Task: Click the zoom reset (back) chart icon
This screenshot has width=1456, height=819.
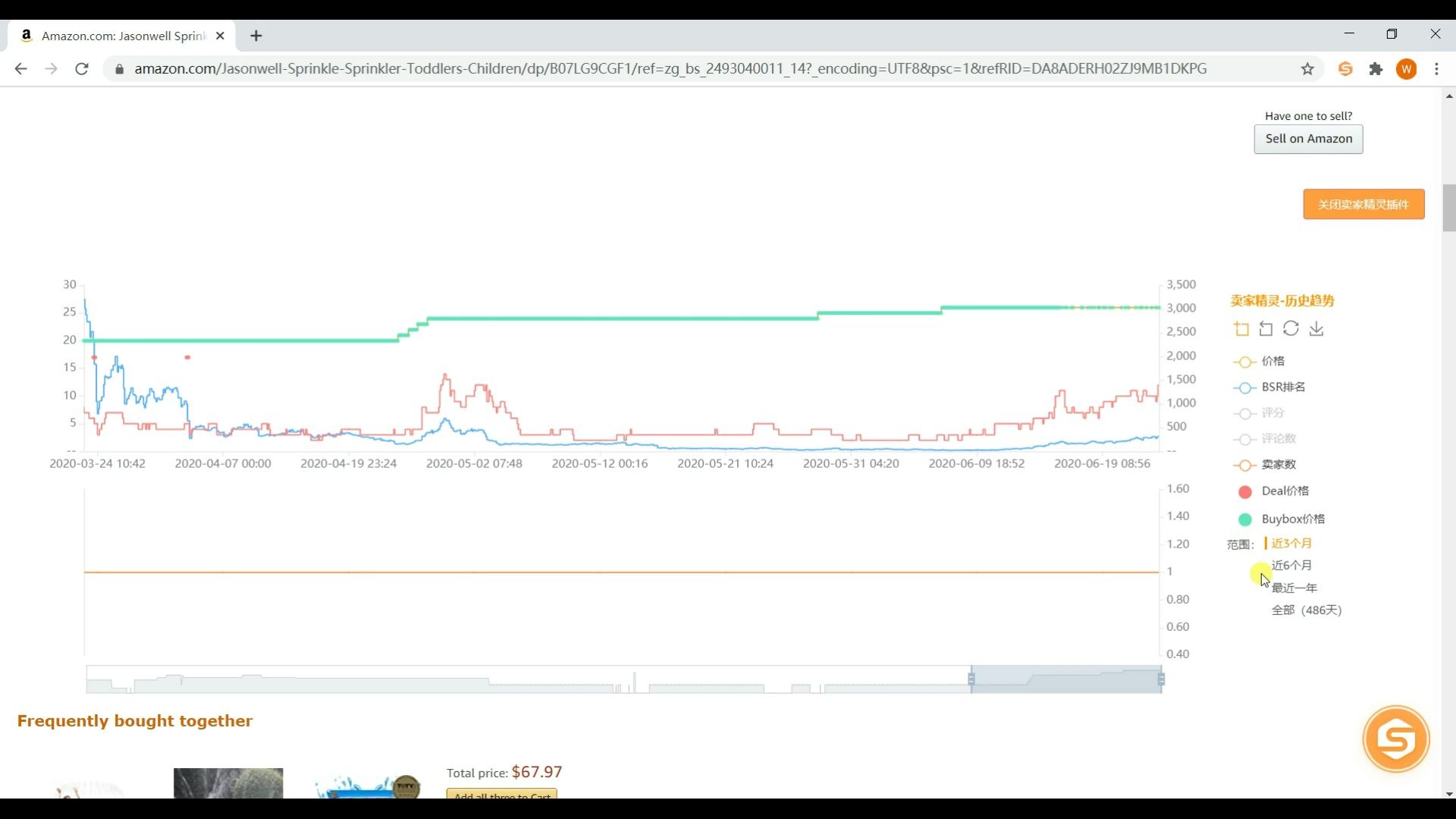Action: point(1266,328)
